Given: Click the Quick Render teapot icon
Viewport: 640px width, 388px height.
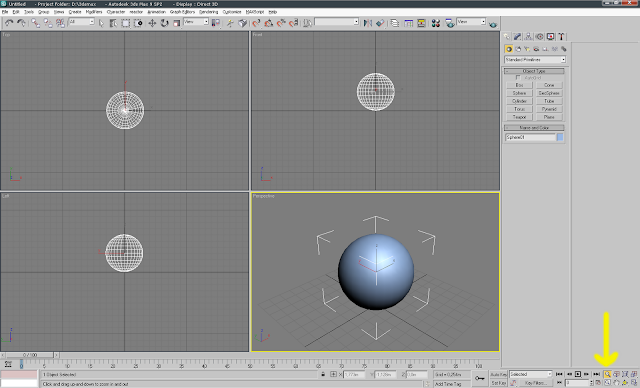Looking at the screenshot, I should [x=493, y=24].
